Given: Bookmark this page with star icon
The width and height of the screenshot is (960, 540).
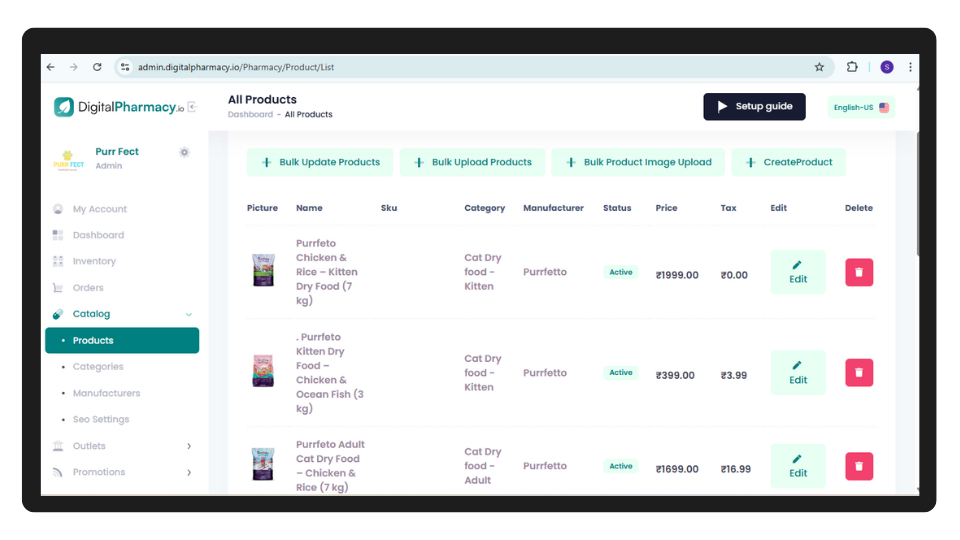Looking at the screenshot, I should (819, 67).
